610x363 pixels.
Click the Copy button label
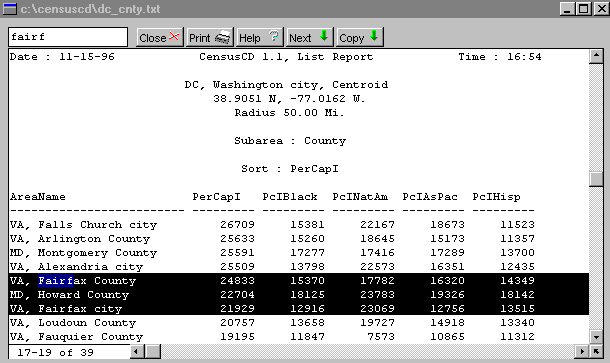[x=351, y=39]
